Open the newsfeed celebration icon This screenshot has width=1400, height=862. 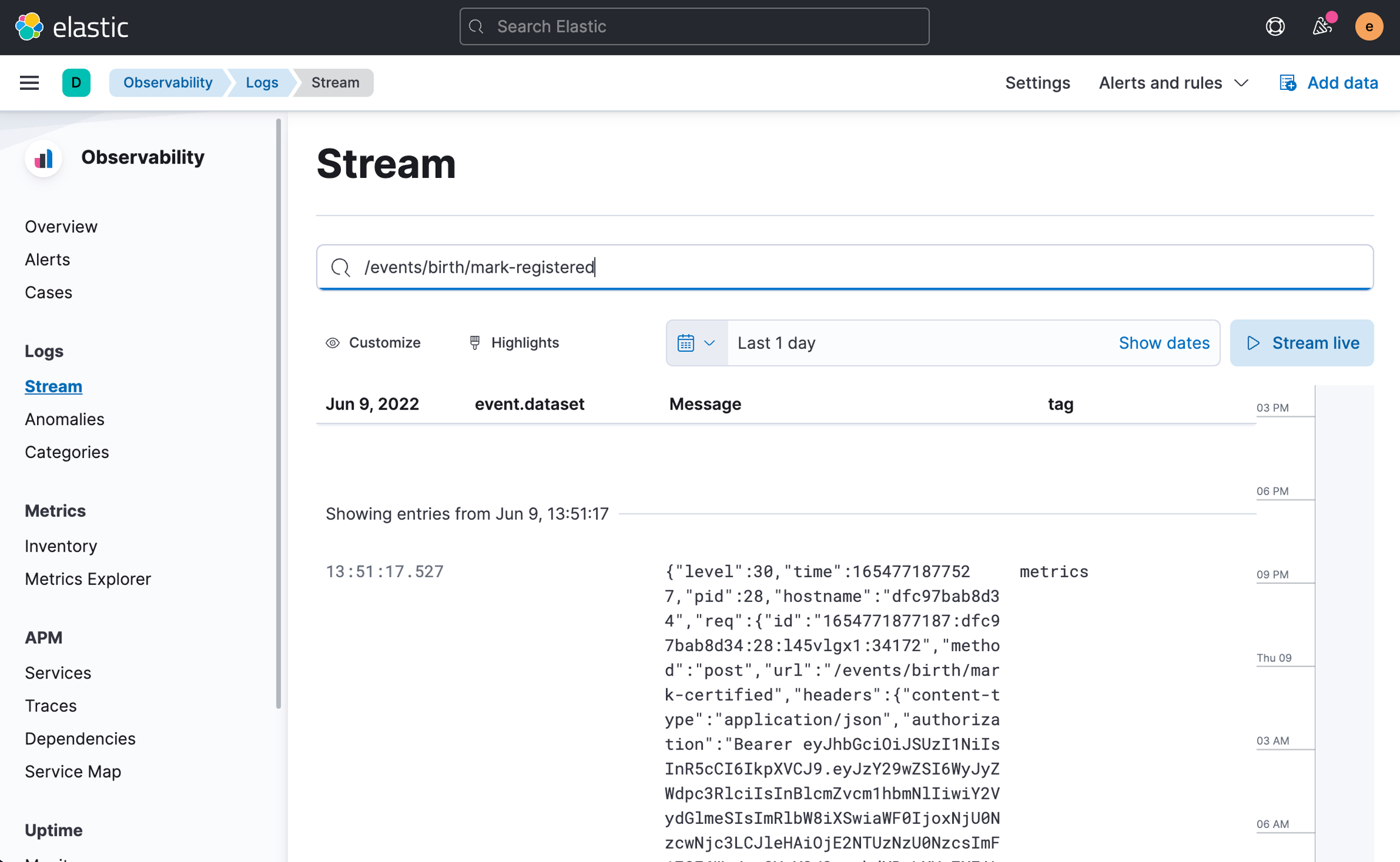pyautogui.click(x=1322, y=27)
